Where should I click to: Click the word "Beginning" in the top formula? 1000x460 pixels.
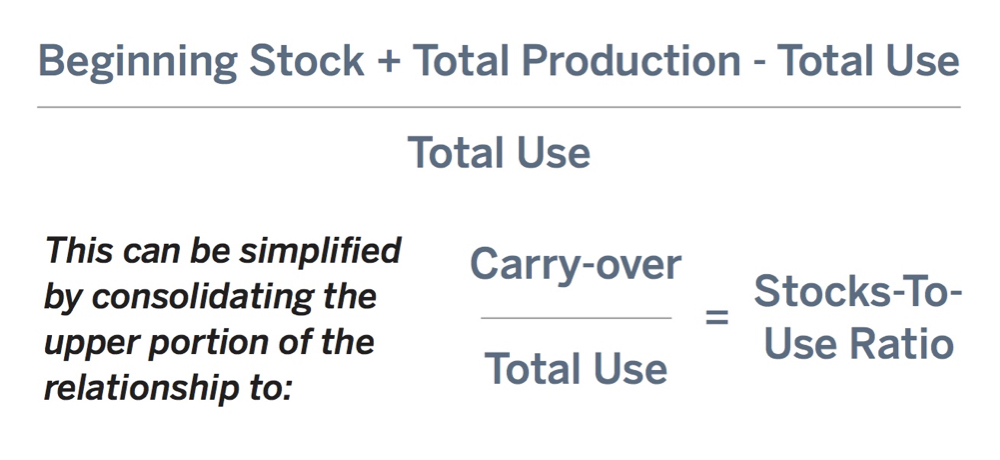point(138,63)
